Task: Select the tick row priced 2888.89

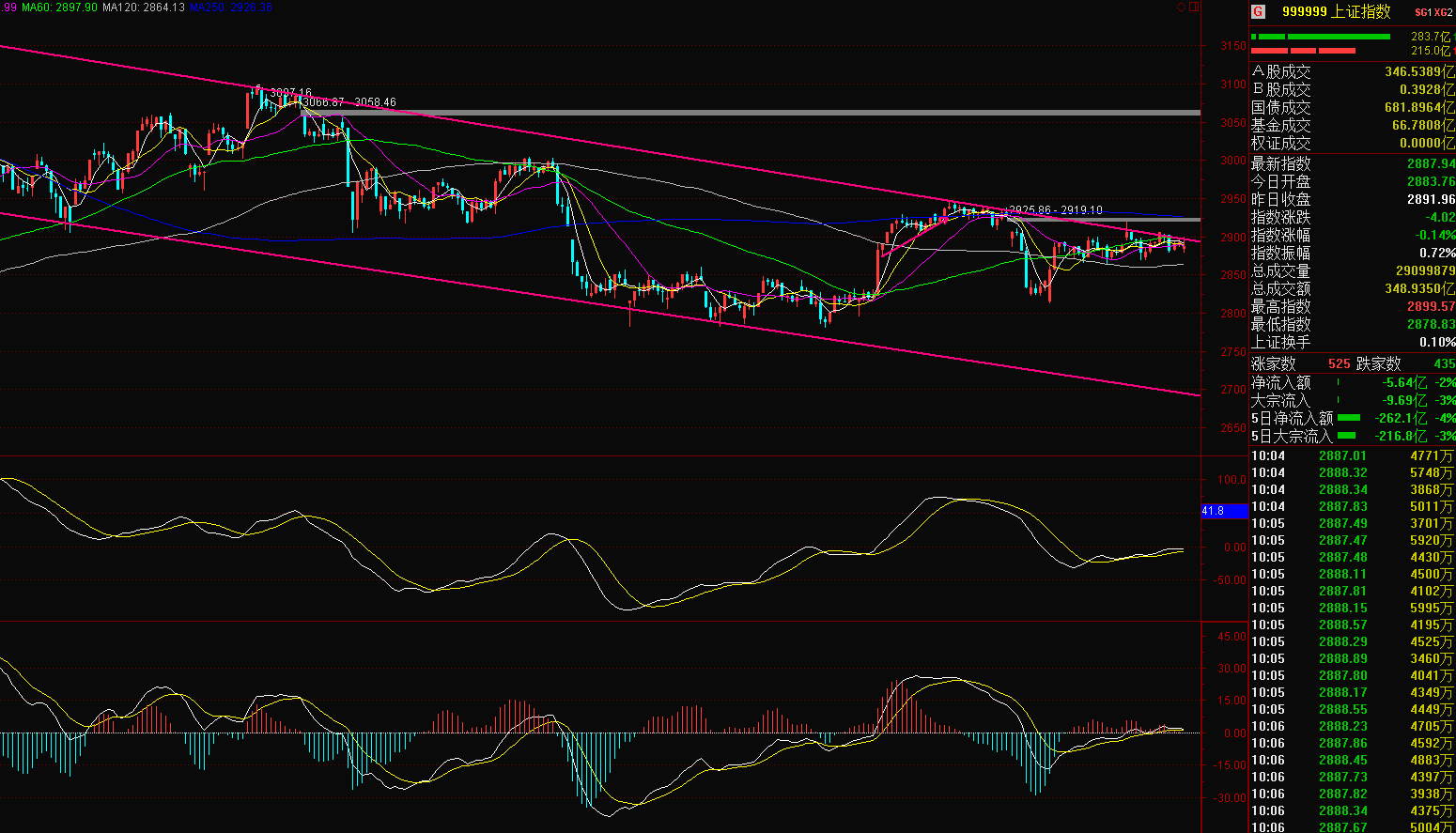Action: click(1353, 658)
